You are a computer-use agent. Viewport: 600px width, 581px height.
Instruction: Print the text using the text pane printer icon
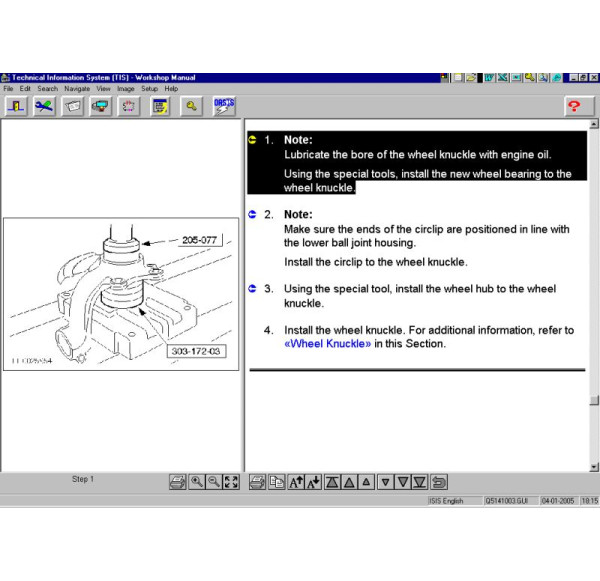point(257,482)
